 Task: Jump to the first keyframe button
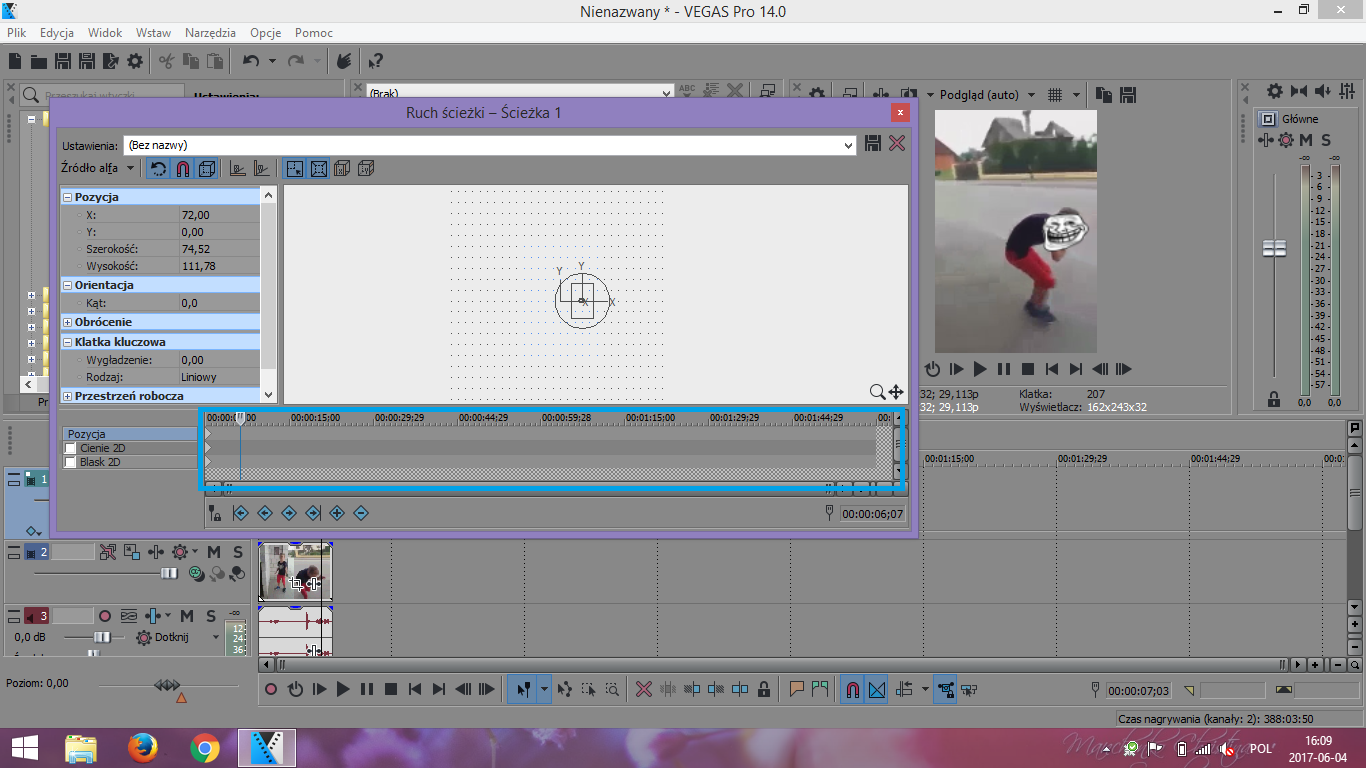pyautogui.click(x=240, y=513)
